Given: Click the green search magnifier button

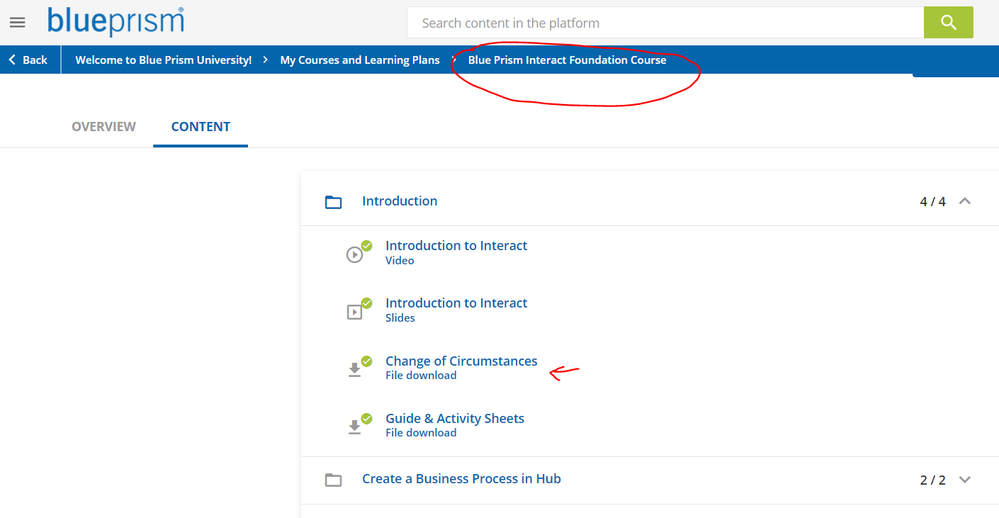Looking at the screenshot, I should pos(948,23).
